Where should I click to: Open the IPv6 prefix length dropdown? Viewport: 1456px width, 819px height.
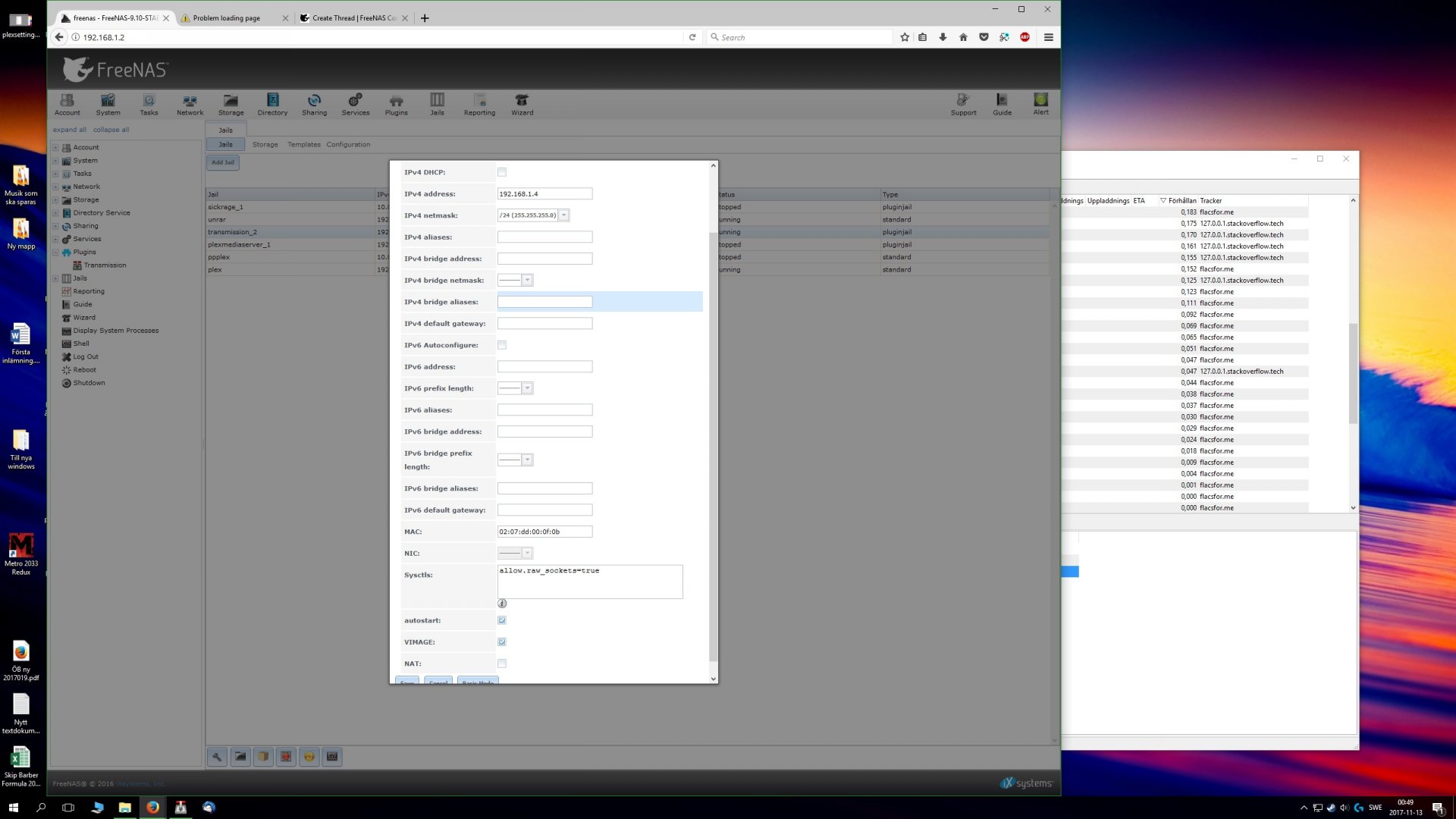coord(527,388)
